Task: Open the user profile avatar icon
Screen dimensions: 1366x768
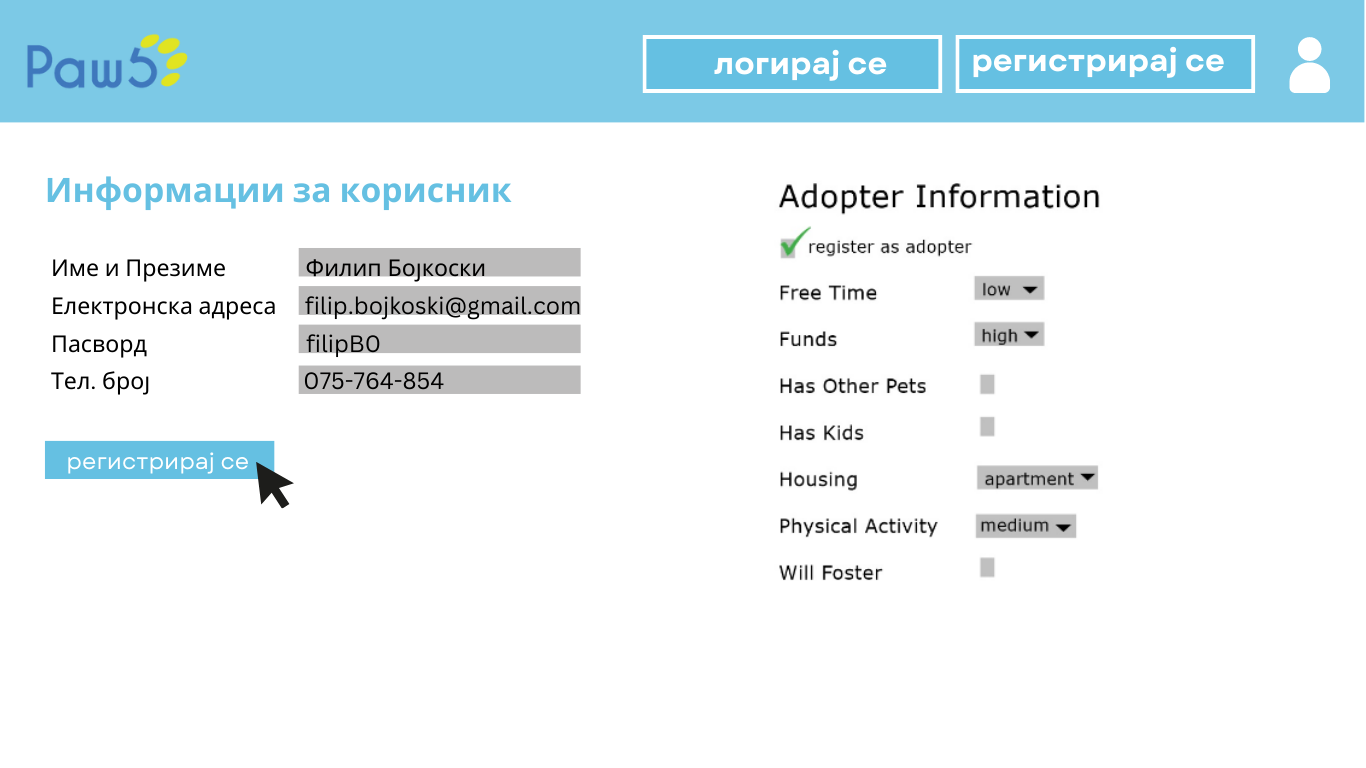Action: click(x=1309, y=65)
